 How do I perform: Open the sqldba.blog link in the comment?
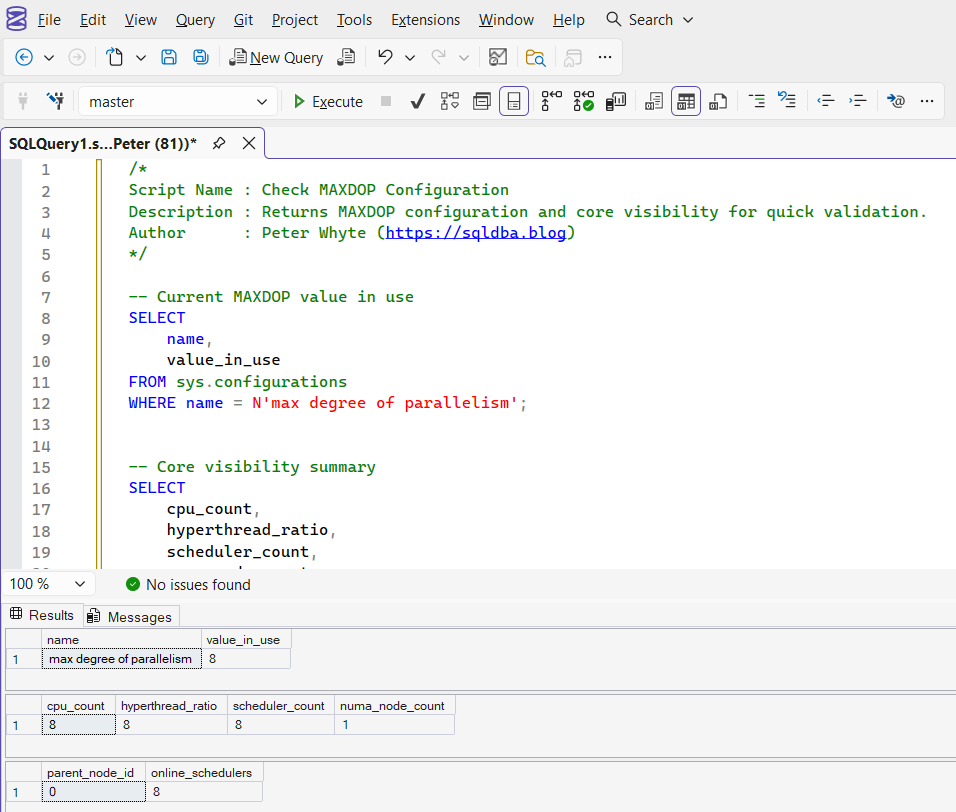(476, 233)
